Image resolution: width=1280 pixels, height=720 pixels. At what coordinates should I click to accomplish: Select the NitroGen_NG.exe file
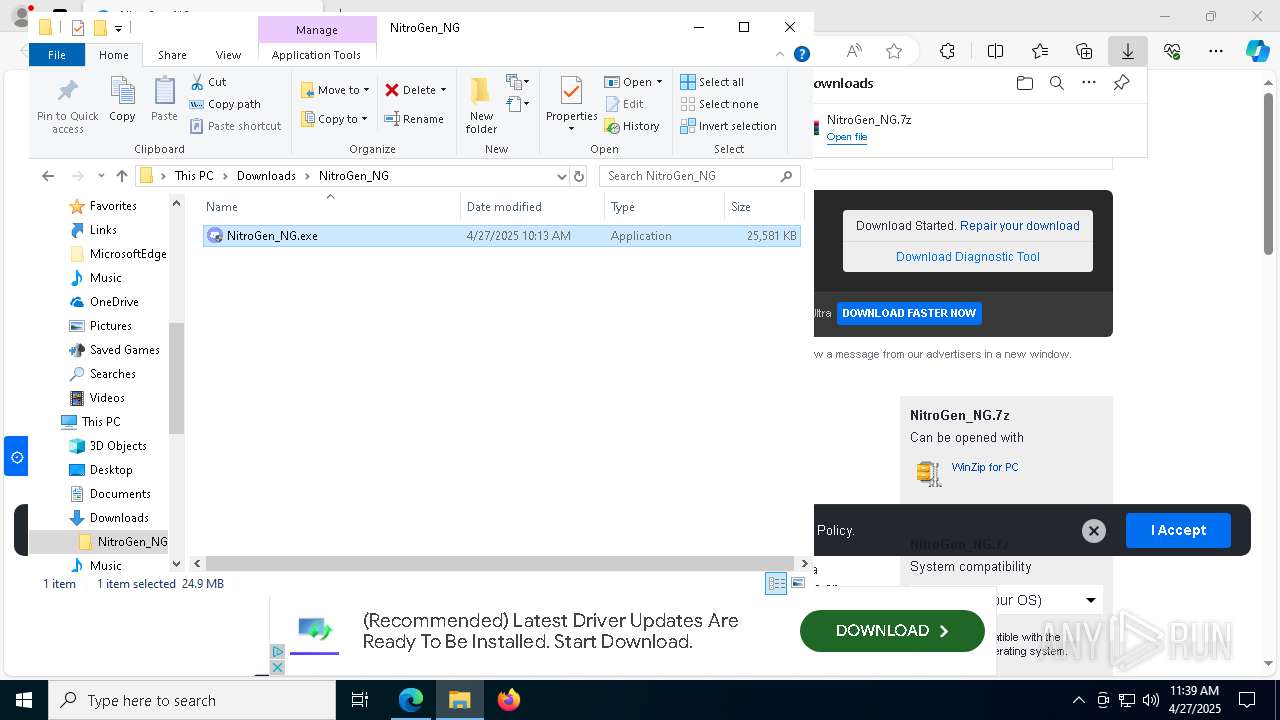(501, 236)
